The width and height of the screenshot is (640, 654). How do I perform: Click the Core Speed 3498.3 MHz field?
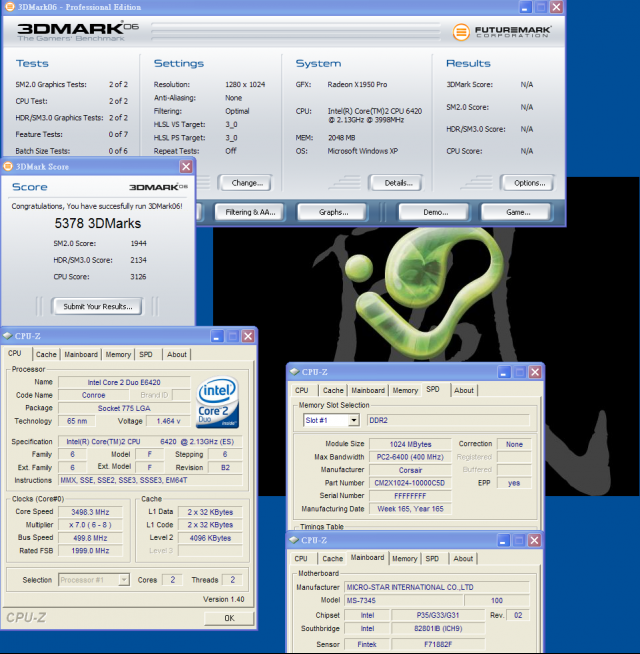(90, 512)
